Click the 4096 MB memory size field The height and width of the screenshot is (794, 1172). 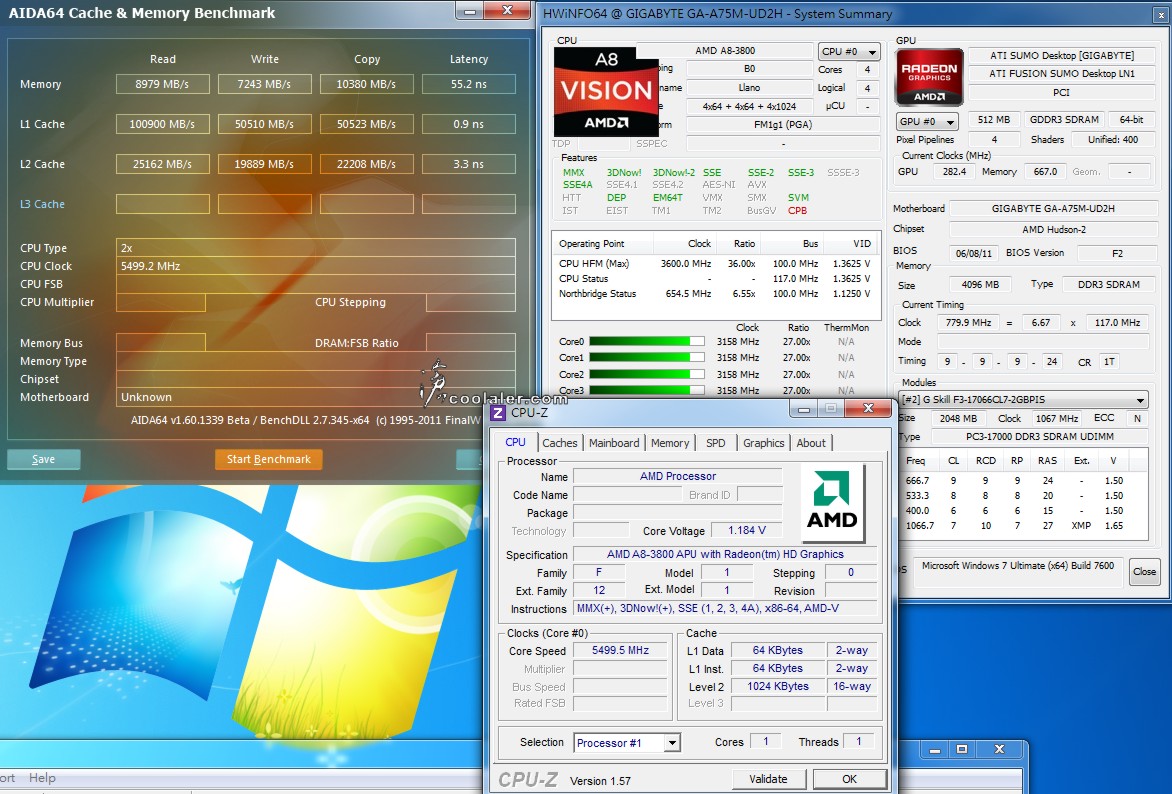(980, 285)
